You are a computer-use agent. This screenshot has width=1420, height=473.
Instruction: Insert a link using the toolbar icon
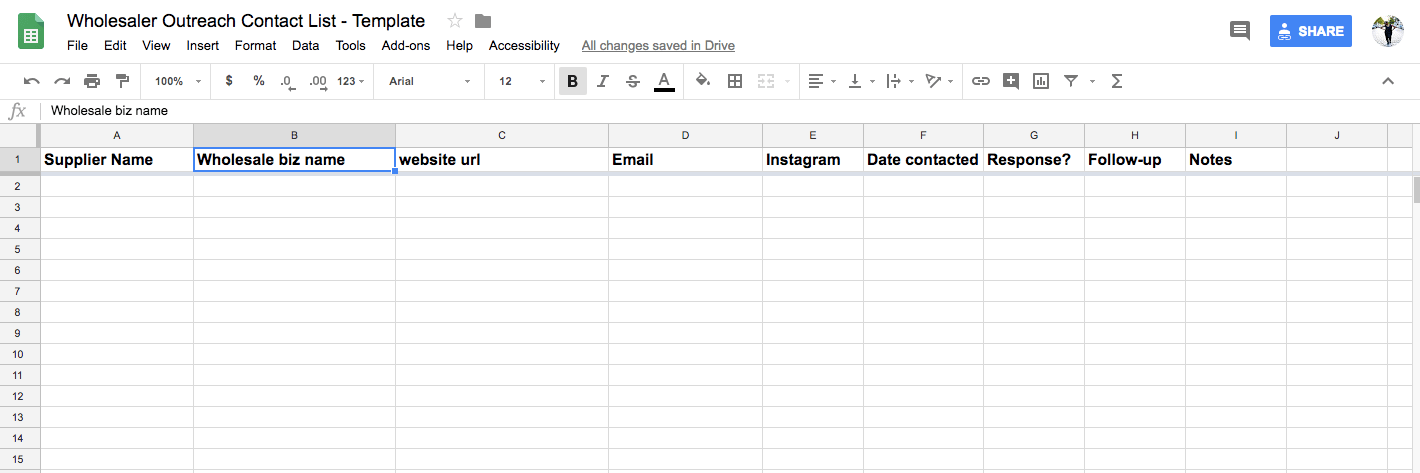coord(981,81)
